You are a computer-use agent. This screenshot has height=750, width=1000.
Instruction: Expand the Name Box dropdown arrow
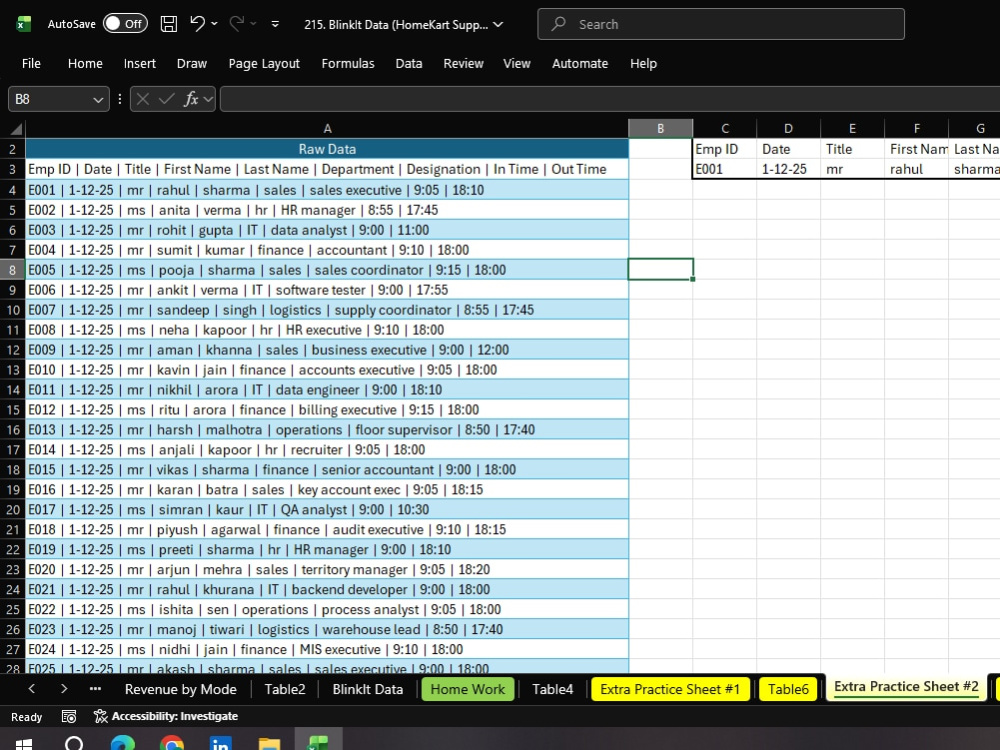point(98,99)
